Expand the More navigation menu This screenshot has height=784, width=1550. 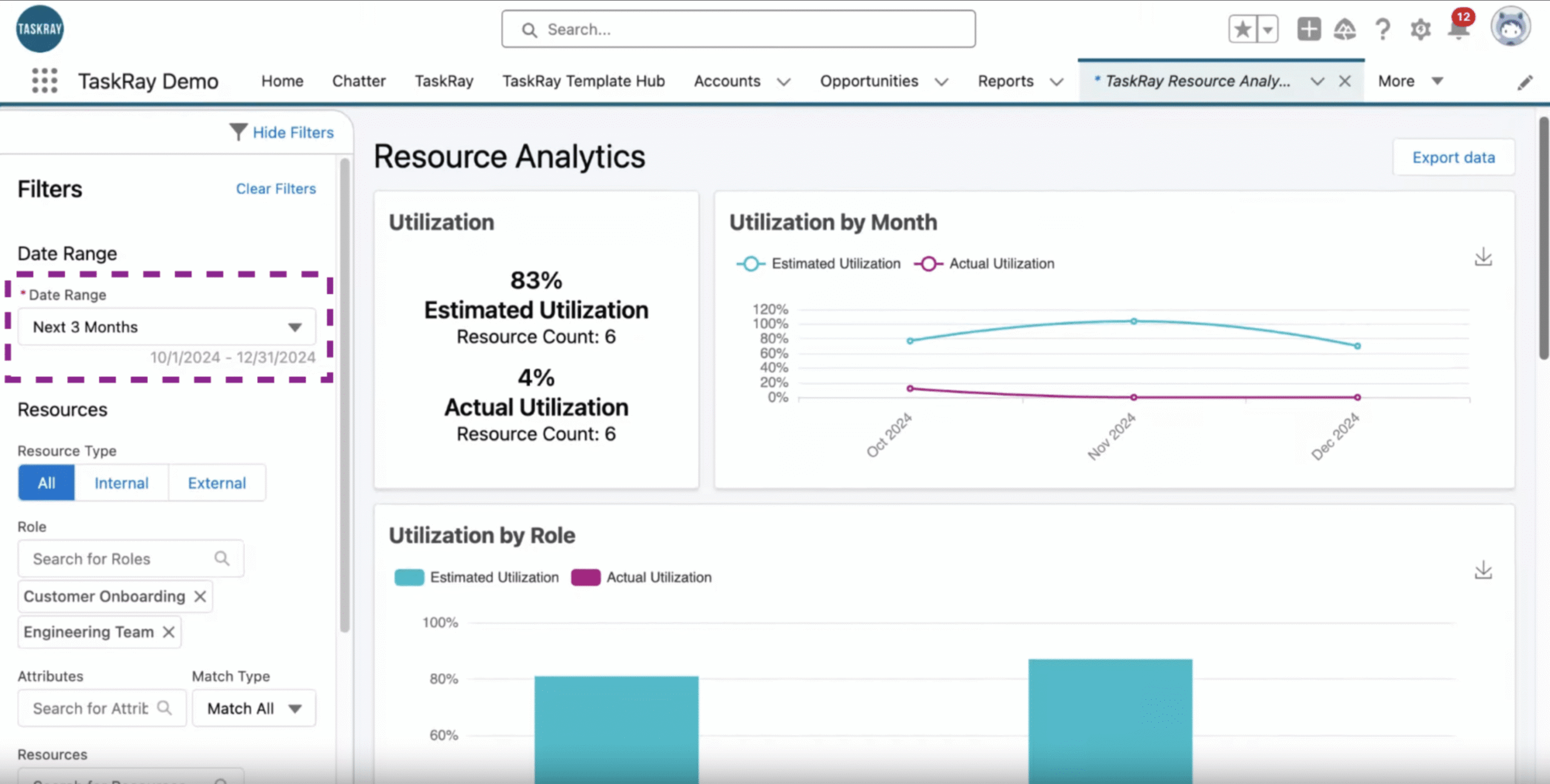pos(1410,81)
